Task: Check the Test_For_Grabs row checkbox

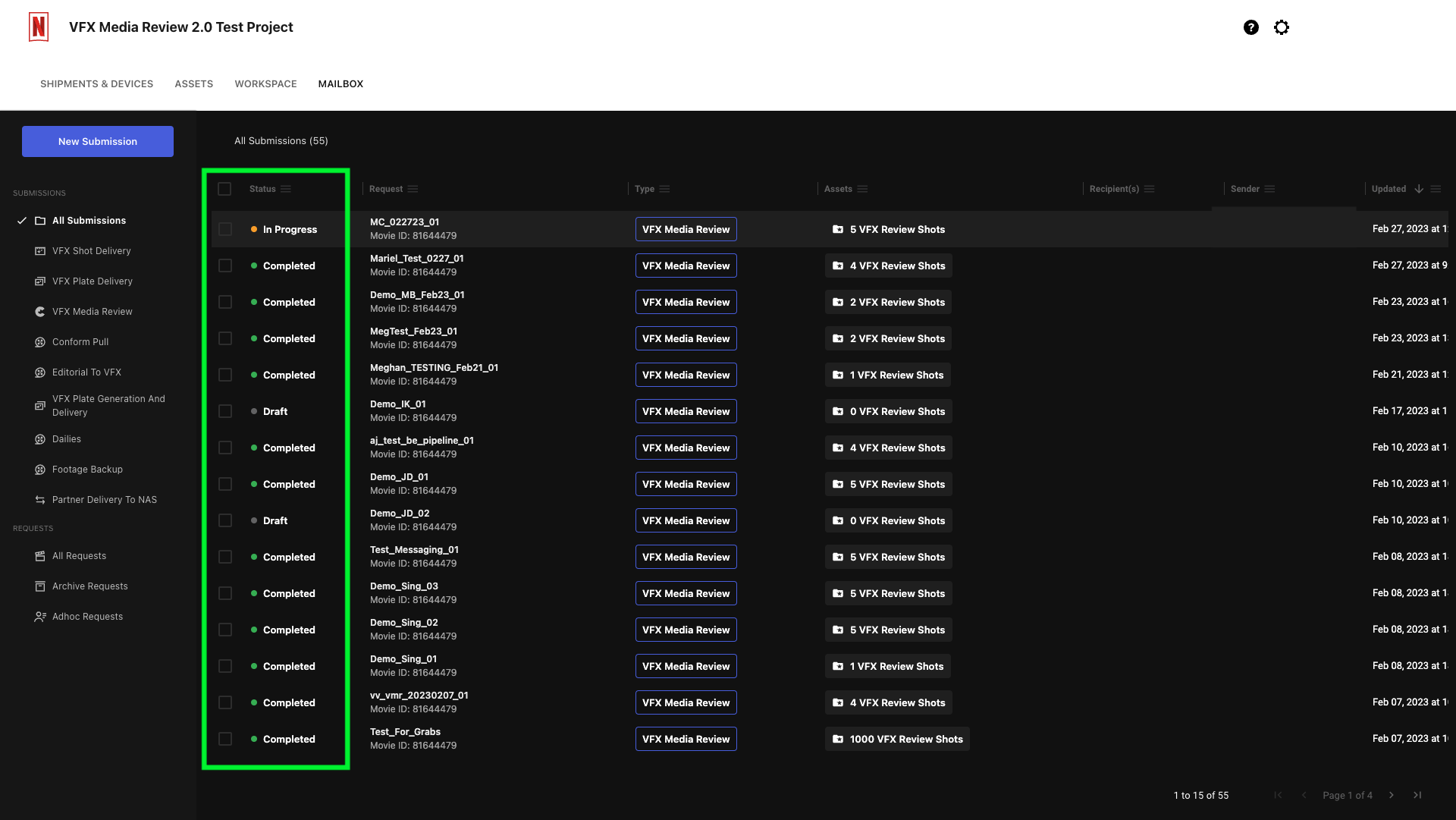Action: point(225,739)
